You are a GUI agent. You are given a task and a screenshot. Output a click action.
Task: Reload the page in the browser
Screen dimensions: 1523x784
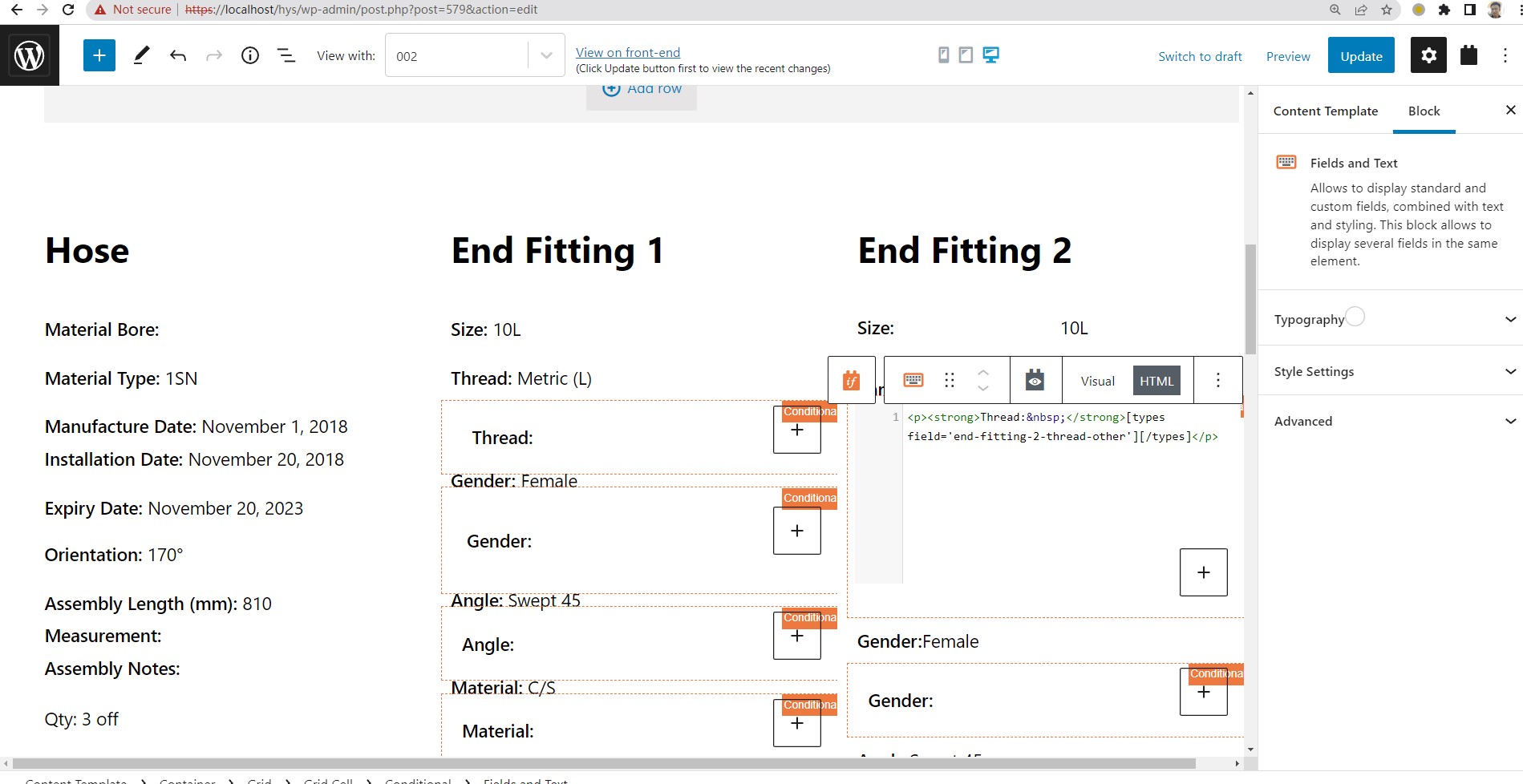(69, 10)
